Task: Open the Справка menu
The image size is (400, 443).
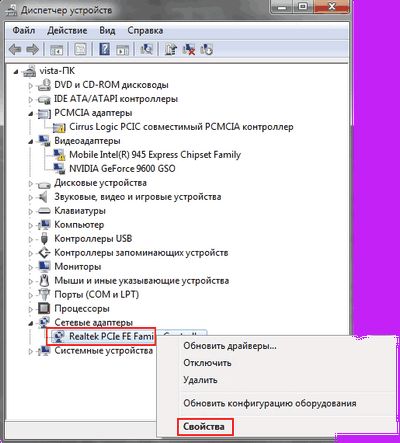Action: pyautogui.click(x=145, y=31)
